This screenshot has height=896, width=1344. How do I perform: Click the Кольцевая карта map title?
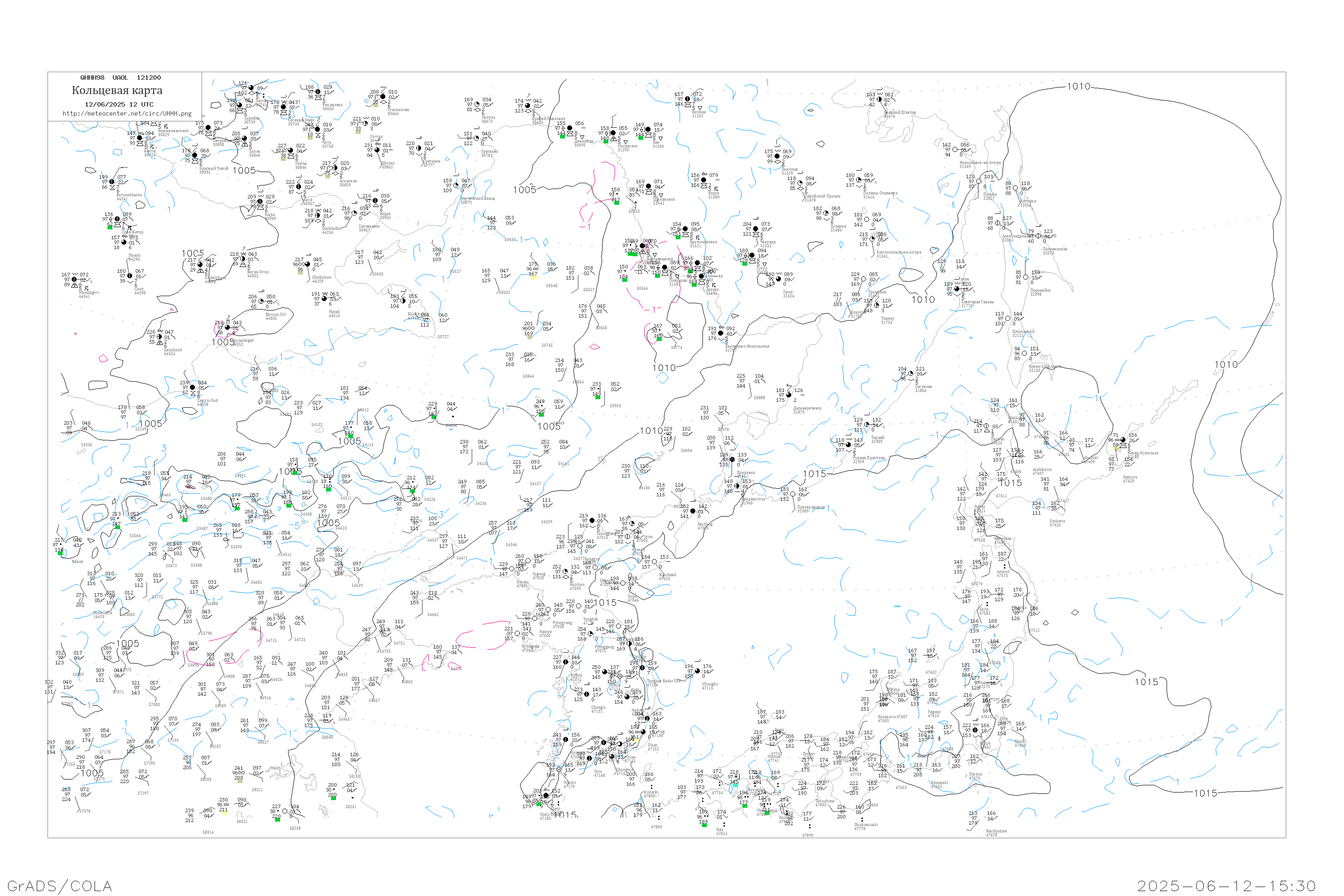coord(117,90)
